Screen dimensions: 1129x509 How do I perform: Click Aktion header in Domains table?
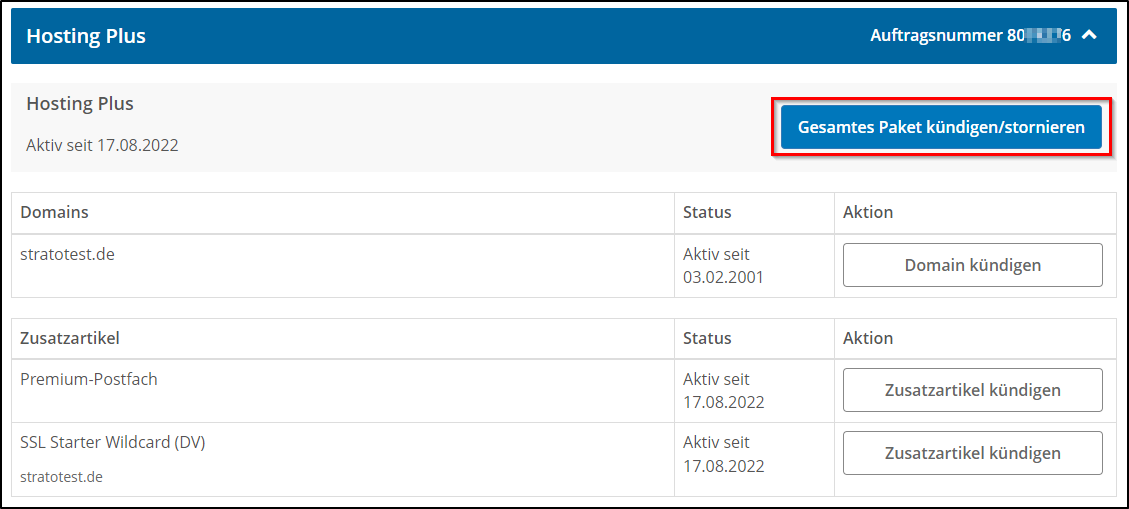[x=867, y=212]
